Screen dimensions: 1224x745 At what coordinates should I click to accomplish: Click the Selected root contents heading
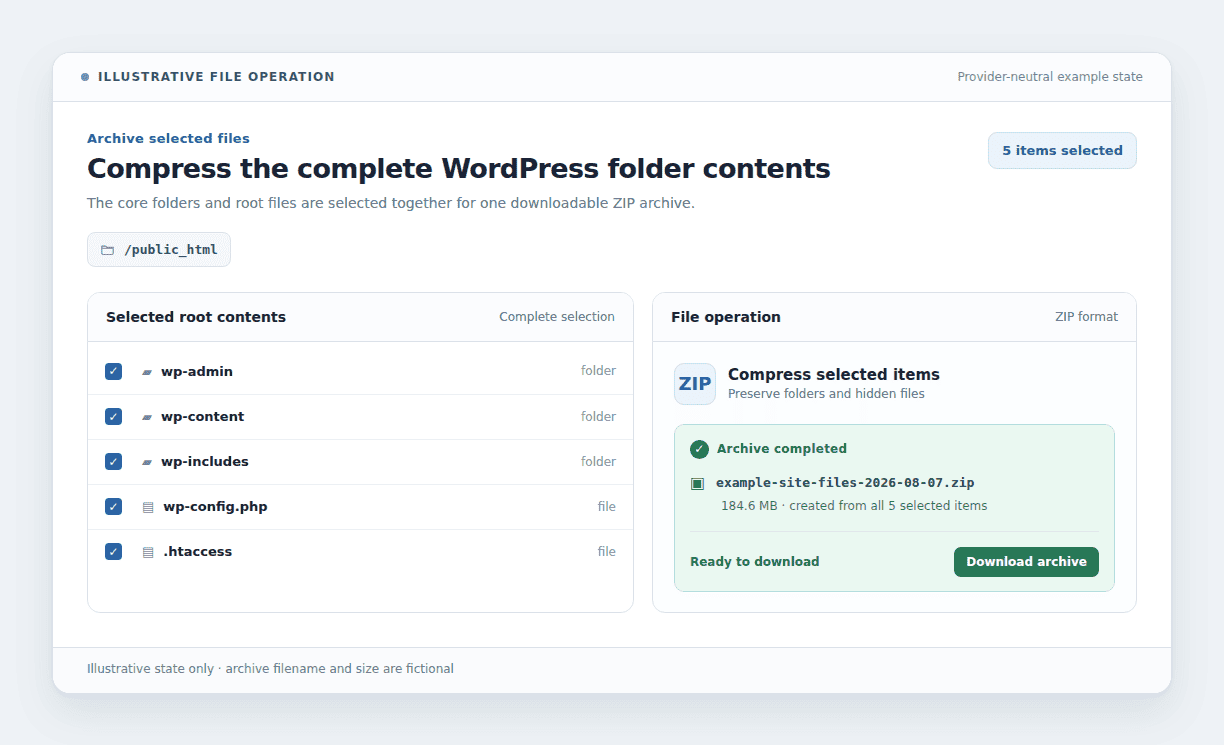(196, 317)
